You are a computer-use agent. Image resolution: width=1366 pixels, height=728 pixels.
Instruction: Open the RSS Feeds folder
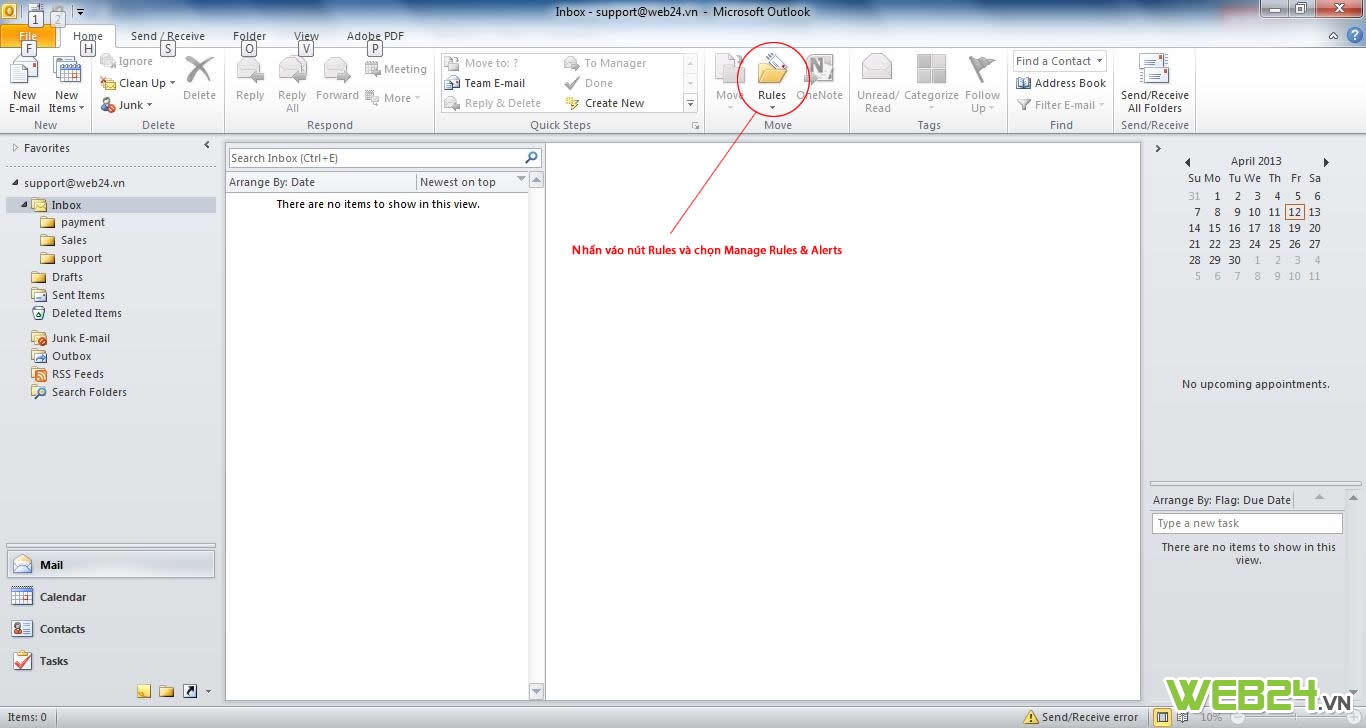pos(78,374)
